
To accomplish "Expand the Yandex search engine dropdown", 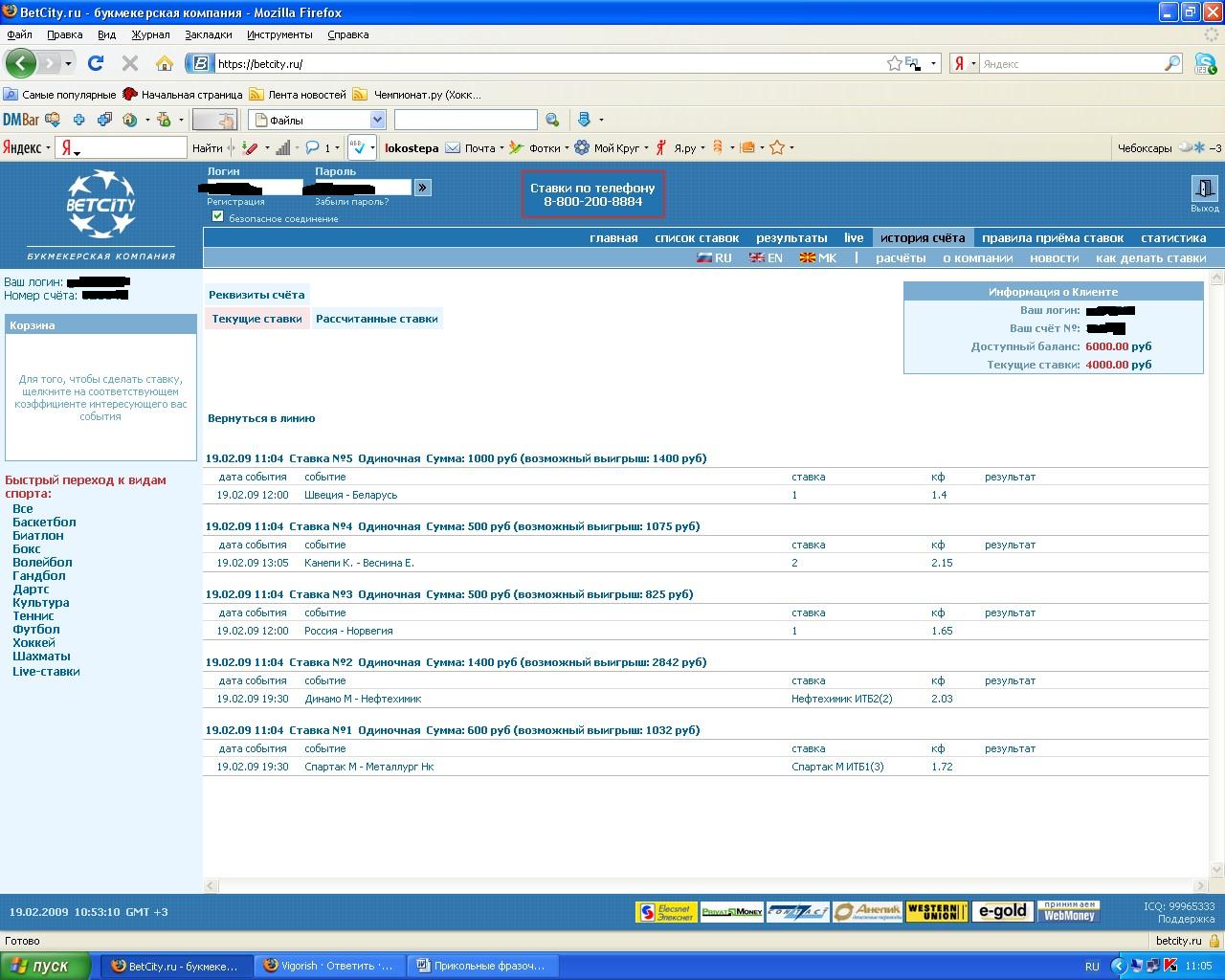I will pos(964,64).
